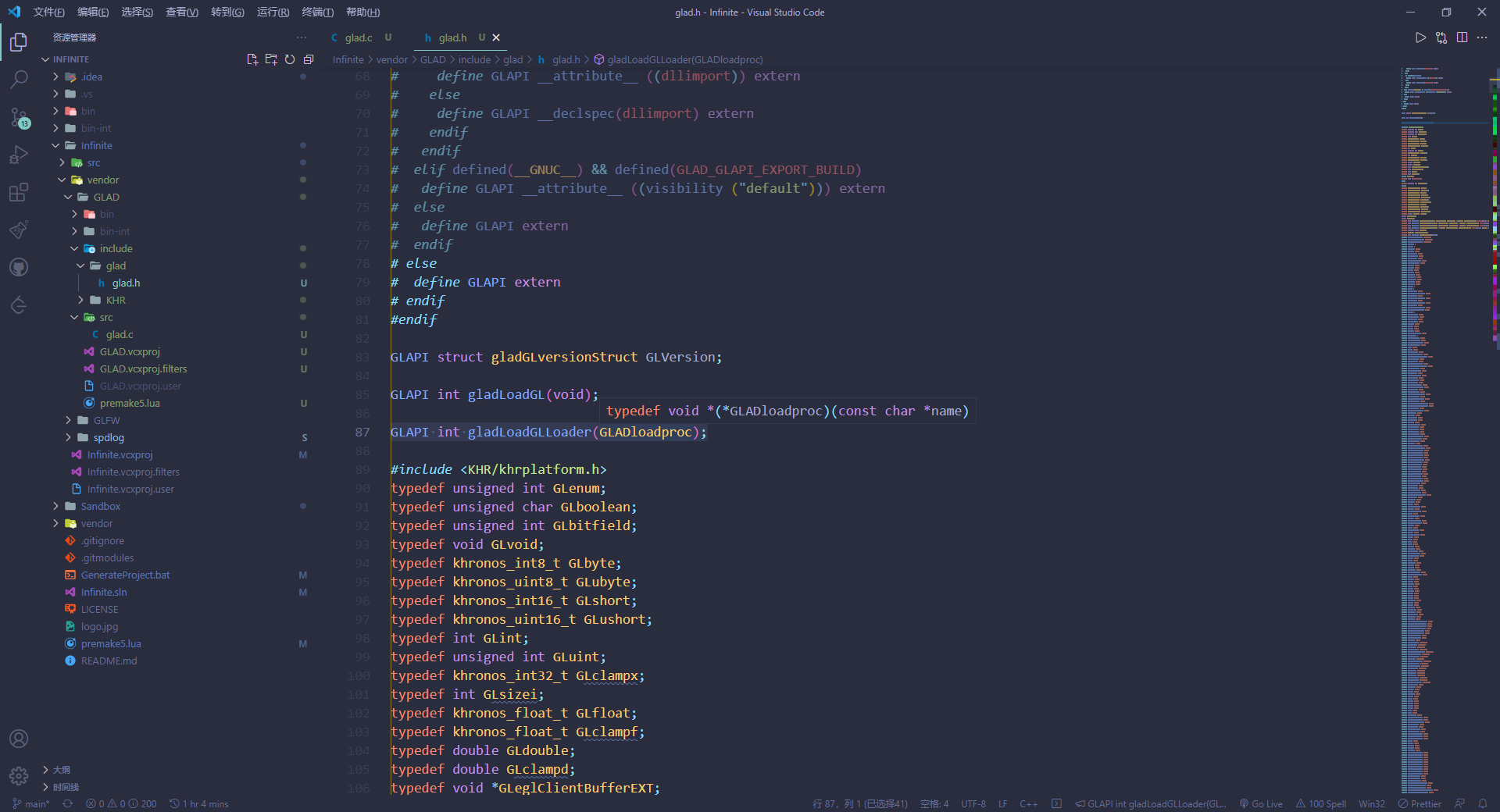Viewport: 1500px width, 812px height.
Task: Open glad.h in the file tree
Action: coord(126,283)
